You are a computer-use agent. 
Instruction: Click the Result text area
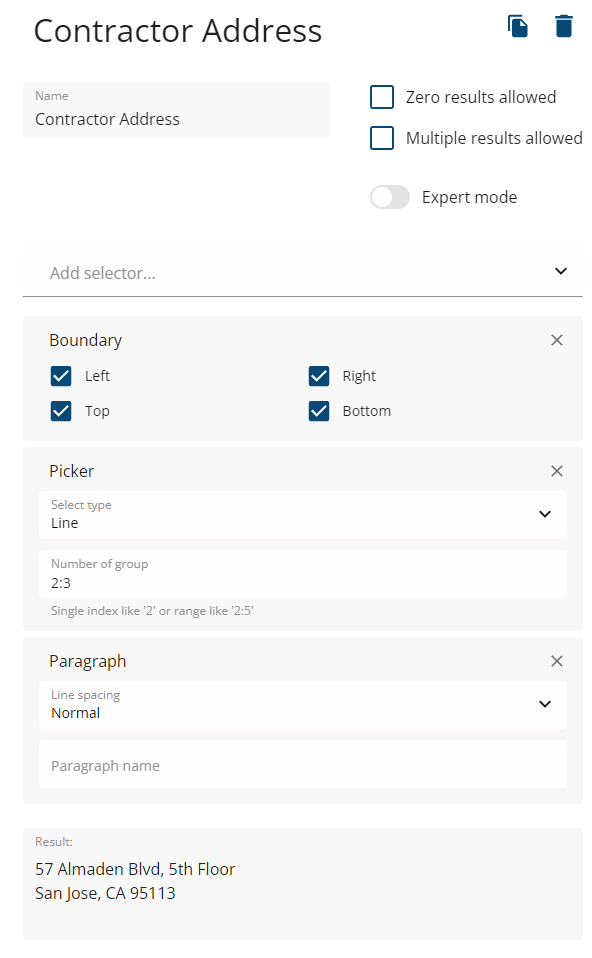point(302,883)
